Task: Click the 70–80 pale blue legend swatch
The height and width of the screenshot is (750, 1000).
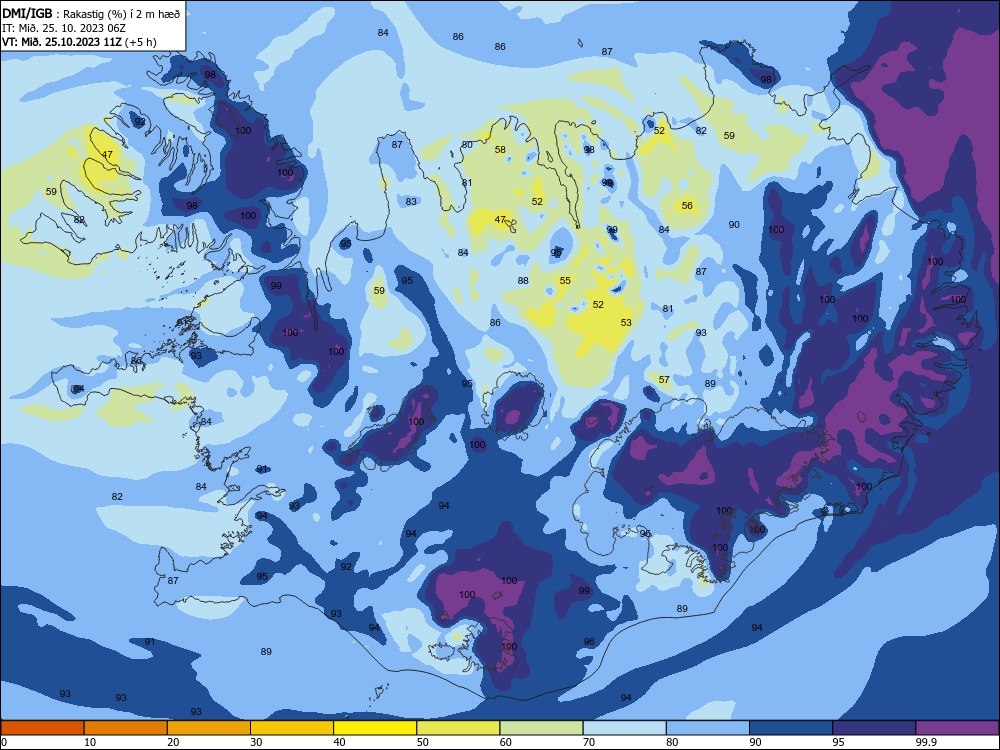Action: [x=624, y=728]
